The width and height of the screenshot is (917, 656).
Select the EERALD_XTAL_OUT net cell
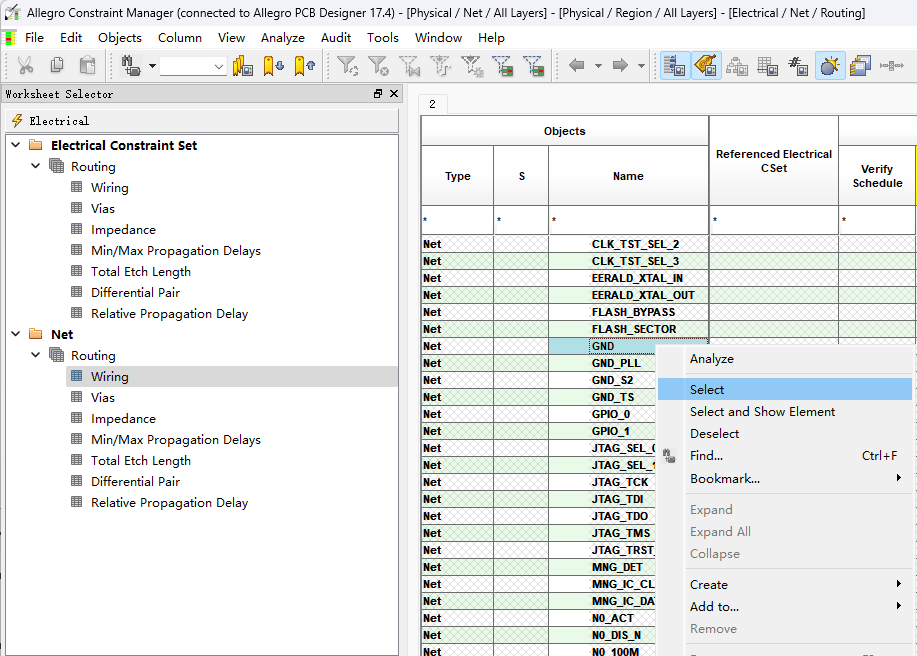628,295
